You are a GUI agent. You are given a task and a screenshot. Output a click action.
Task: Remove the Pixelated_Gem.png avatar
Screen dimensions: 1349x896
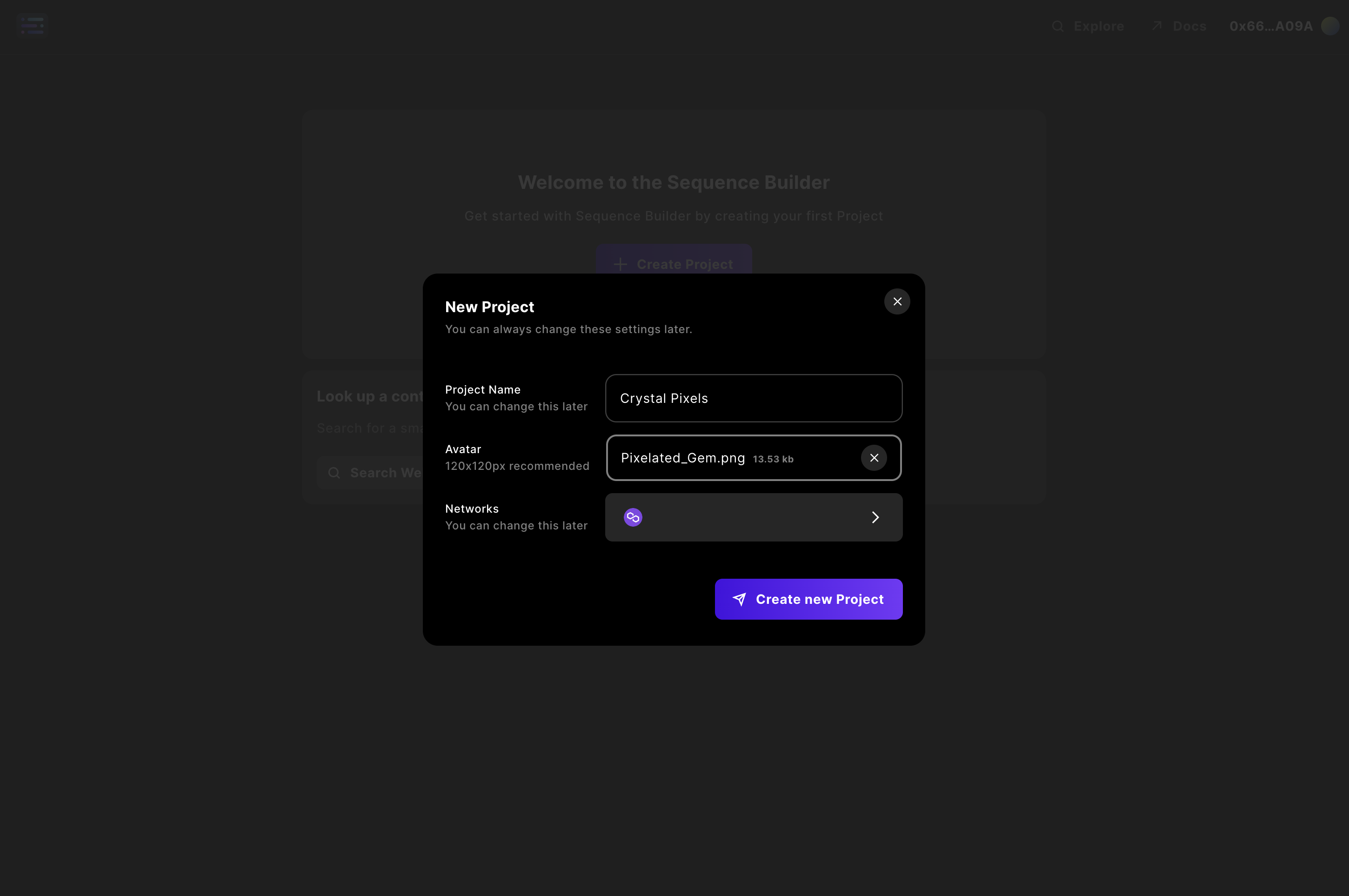click(x=874, y=457)
